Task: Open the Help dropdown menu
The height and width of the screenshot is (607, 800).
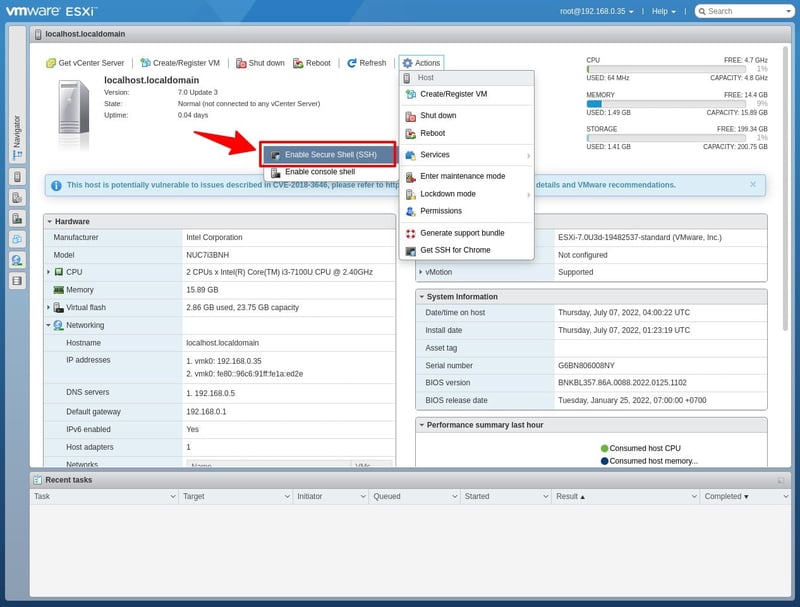Action: tap(663, 11)
